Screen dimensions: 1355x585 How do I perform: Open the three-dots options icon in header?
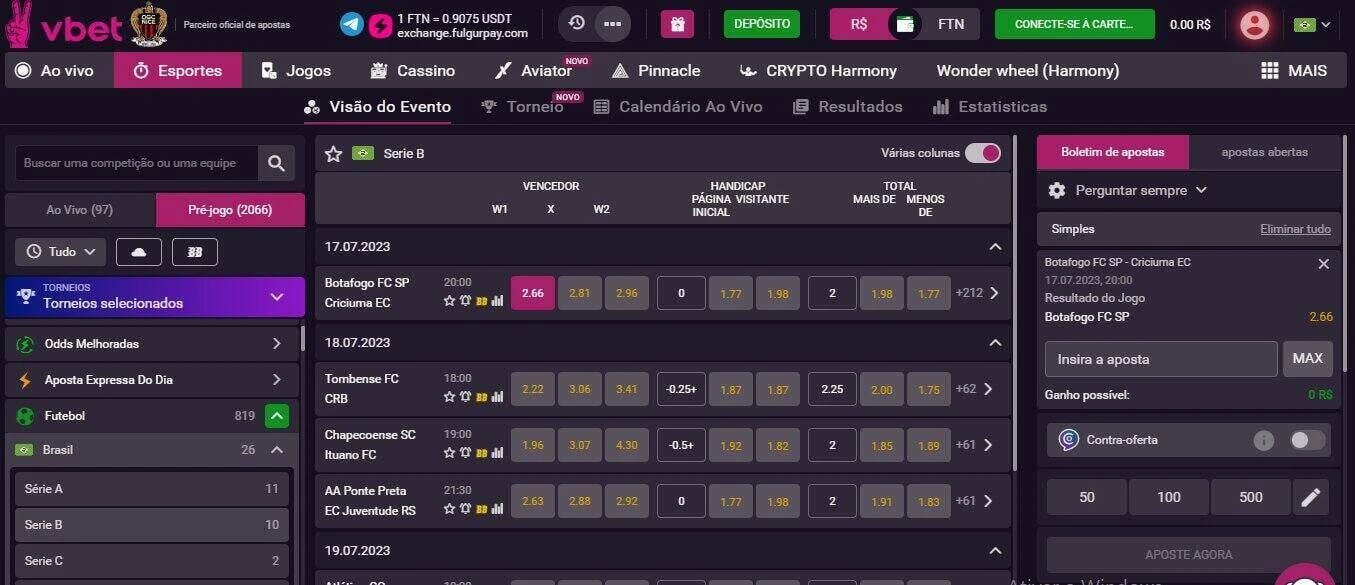coord(613,23)
